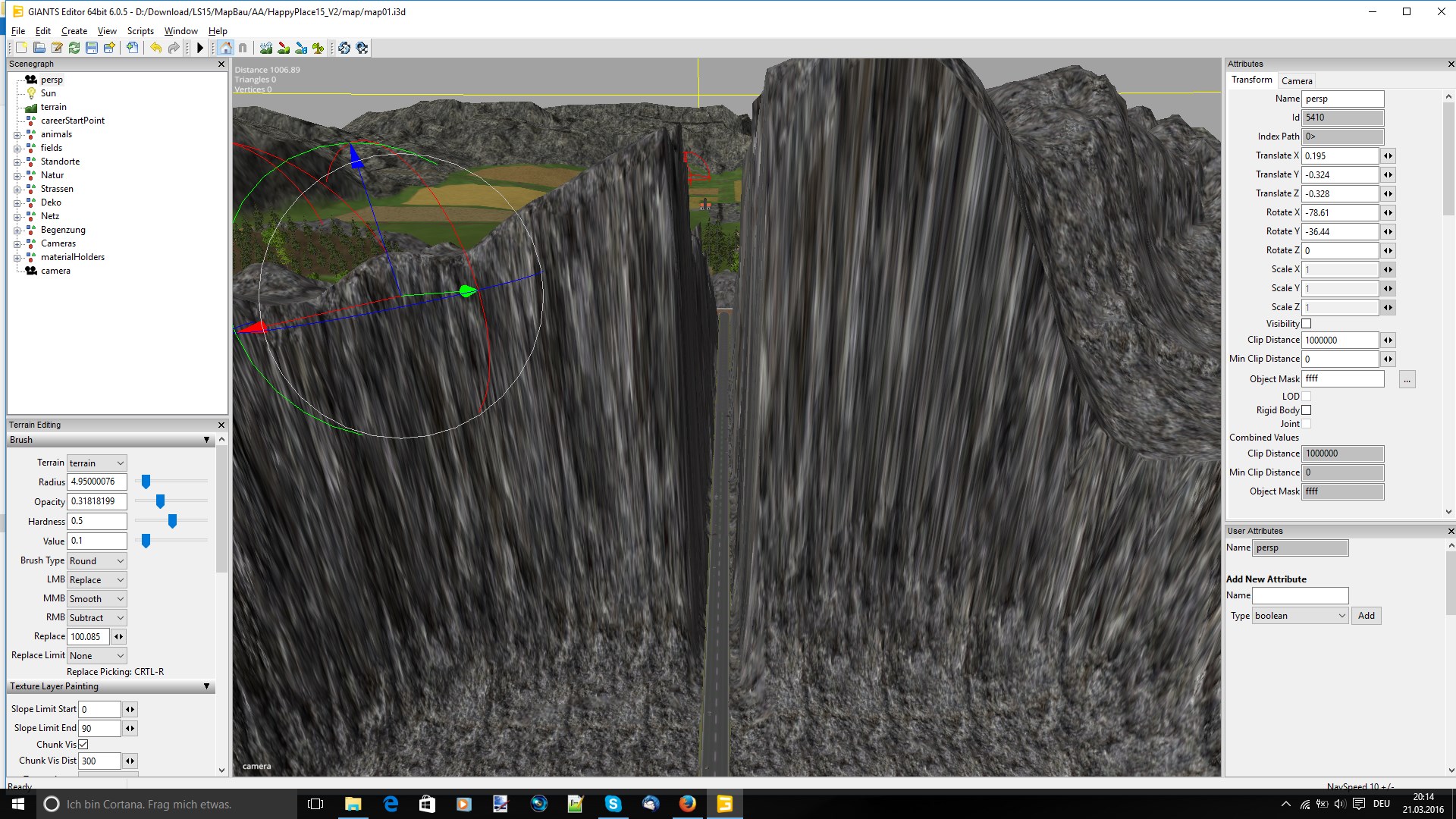The height and width of the screenshot is (819, 1456).
Task: Switch to the Camera tab
Action: click(x=1297, y=81)
